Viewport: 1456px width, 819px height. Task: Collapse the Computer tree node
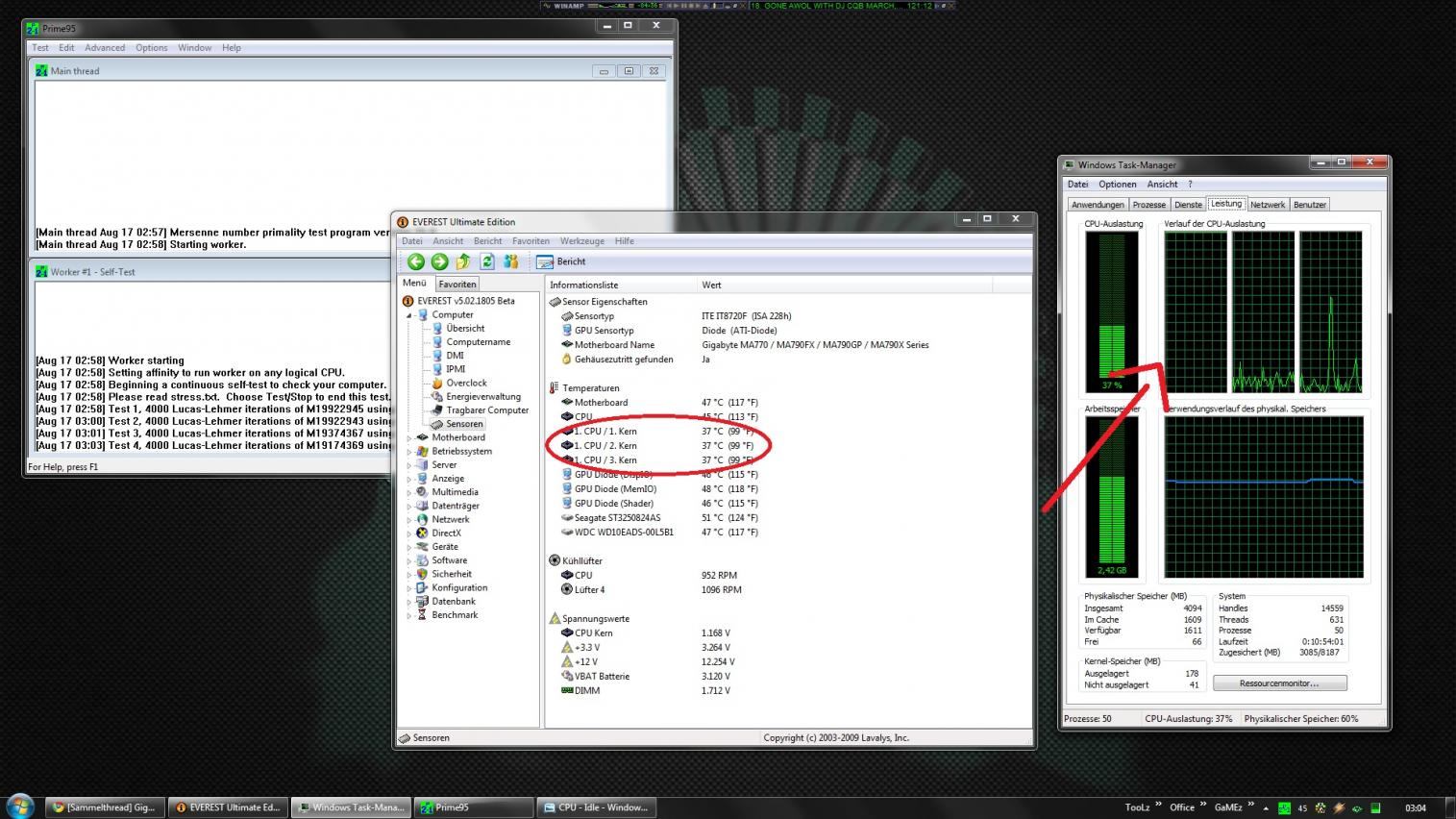tap(409, 314)
